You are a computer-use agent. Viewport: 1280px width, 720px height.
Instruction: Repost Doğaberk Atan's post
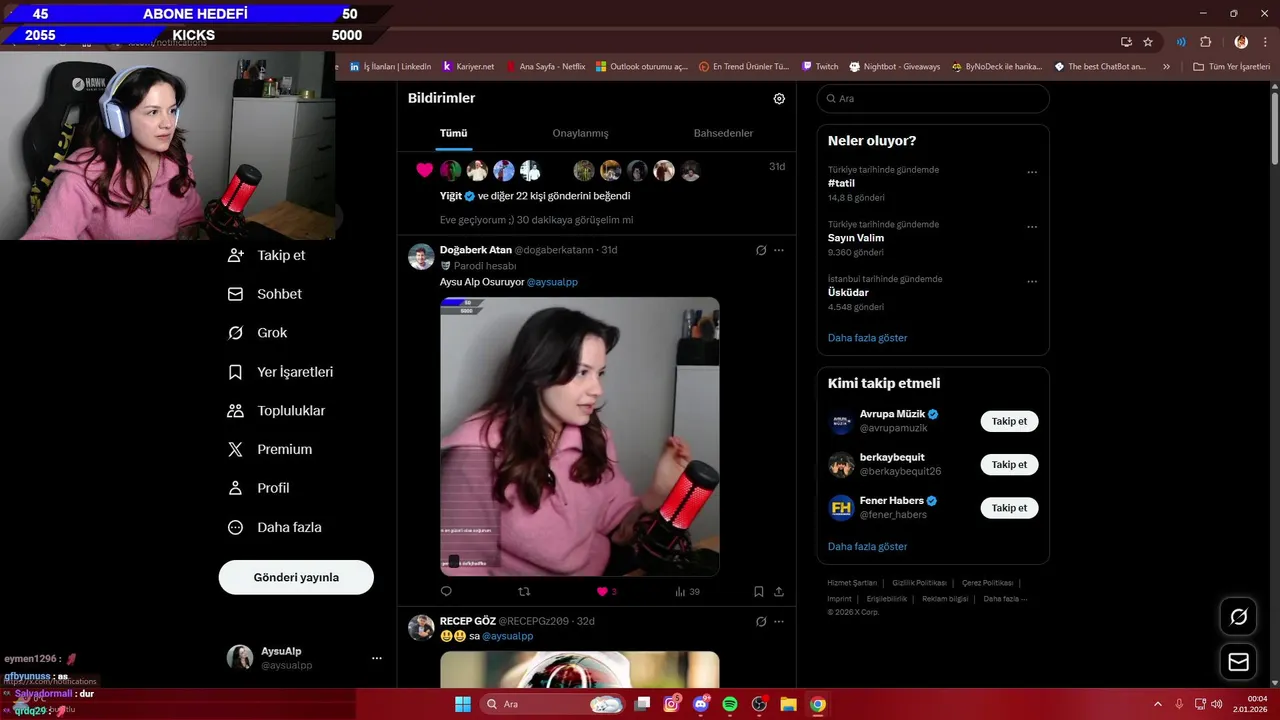pyautogui.click(x=524, y=592)
